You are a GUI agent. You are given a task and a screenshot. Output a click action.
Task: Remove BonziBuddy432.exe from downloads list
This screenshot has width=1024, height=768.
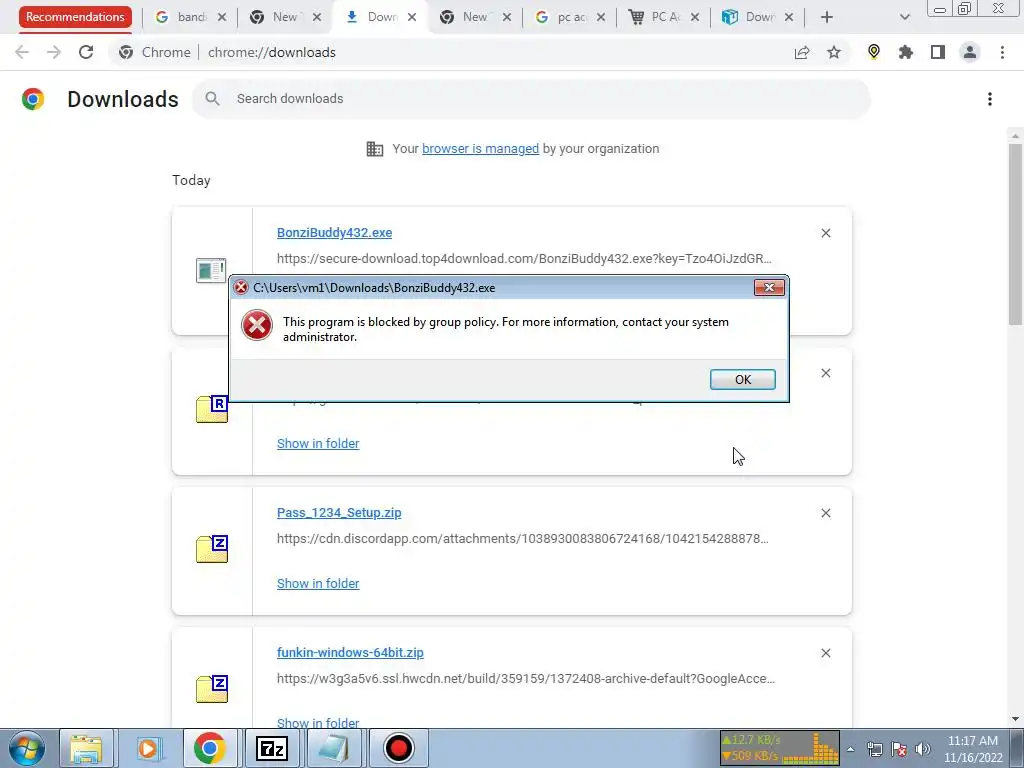point(825,233)
